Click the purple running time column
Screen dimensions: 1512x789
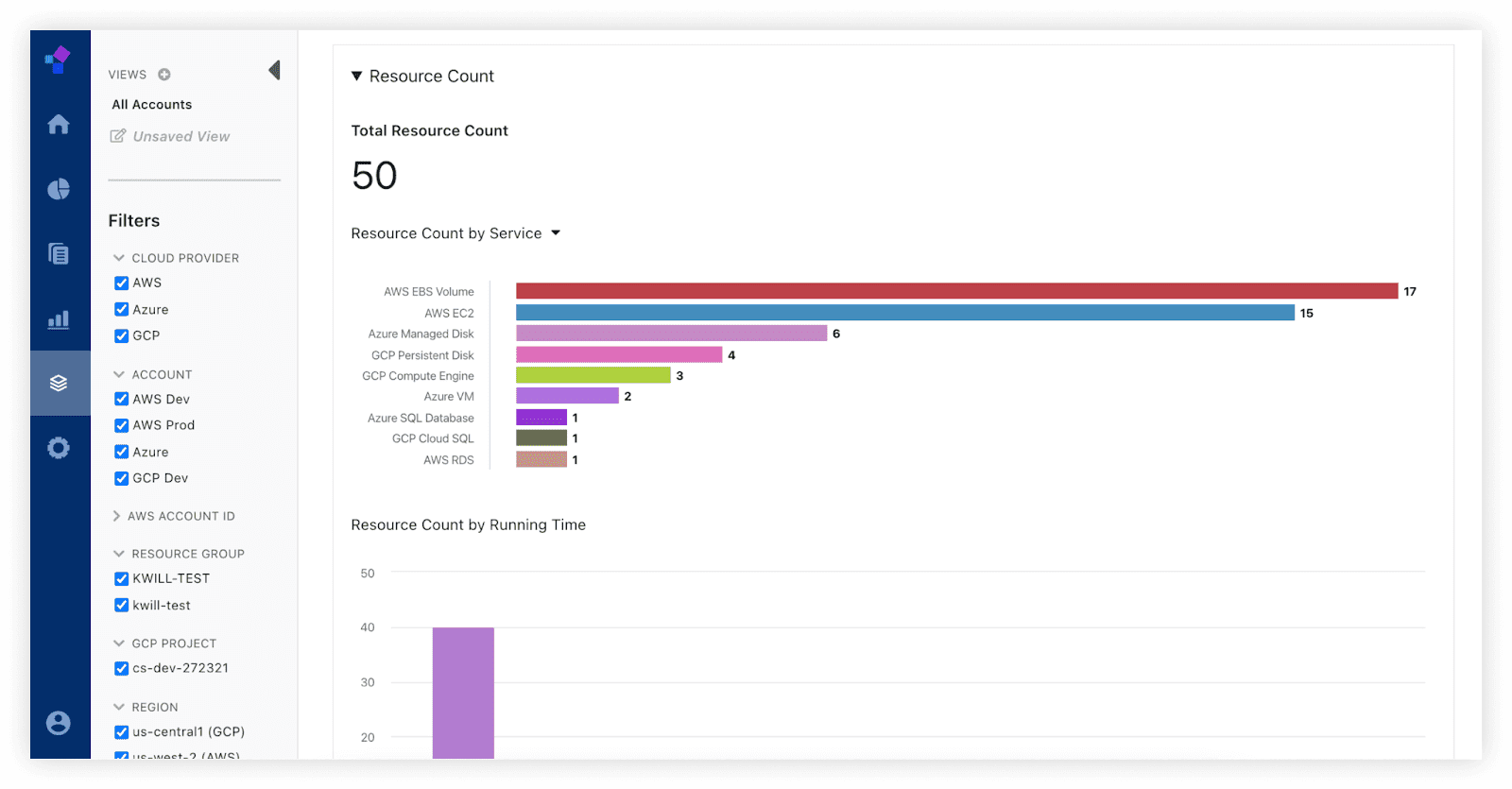[x=463, y=693]
